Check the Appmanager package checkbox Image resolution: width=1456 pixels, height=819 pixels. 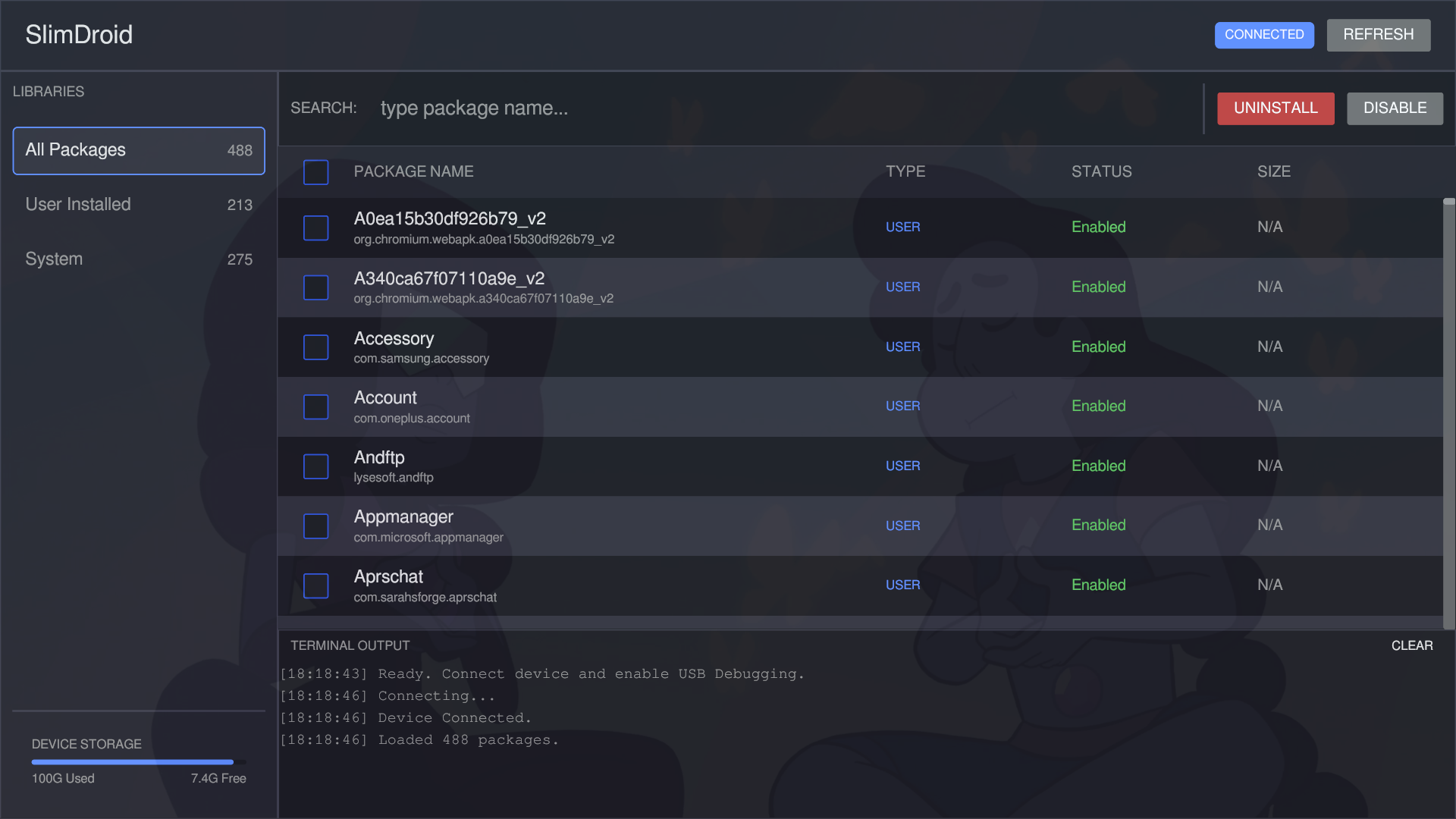pyautogui.click(x=315, y=526)
